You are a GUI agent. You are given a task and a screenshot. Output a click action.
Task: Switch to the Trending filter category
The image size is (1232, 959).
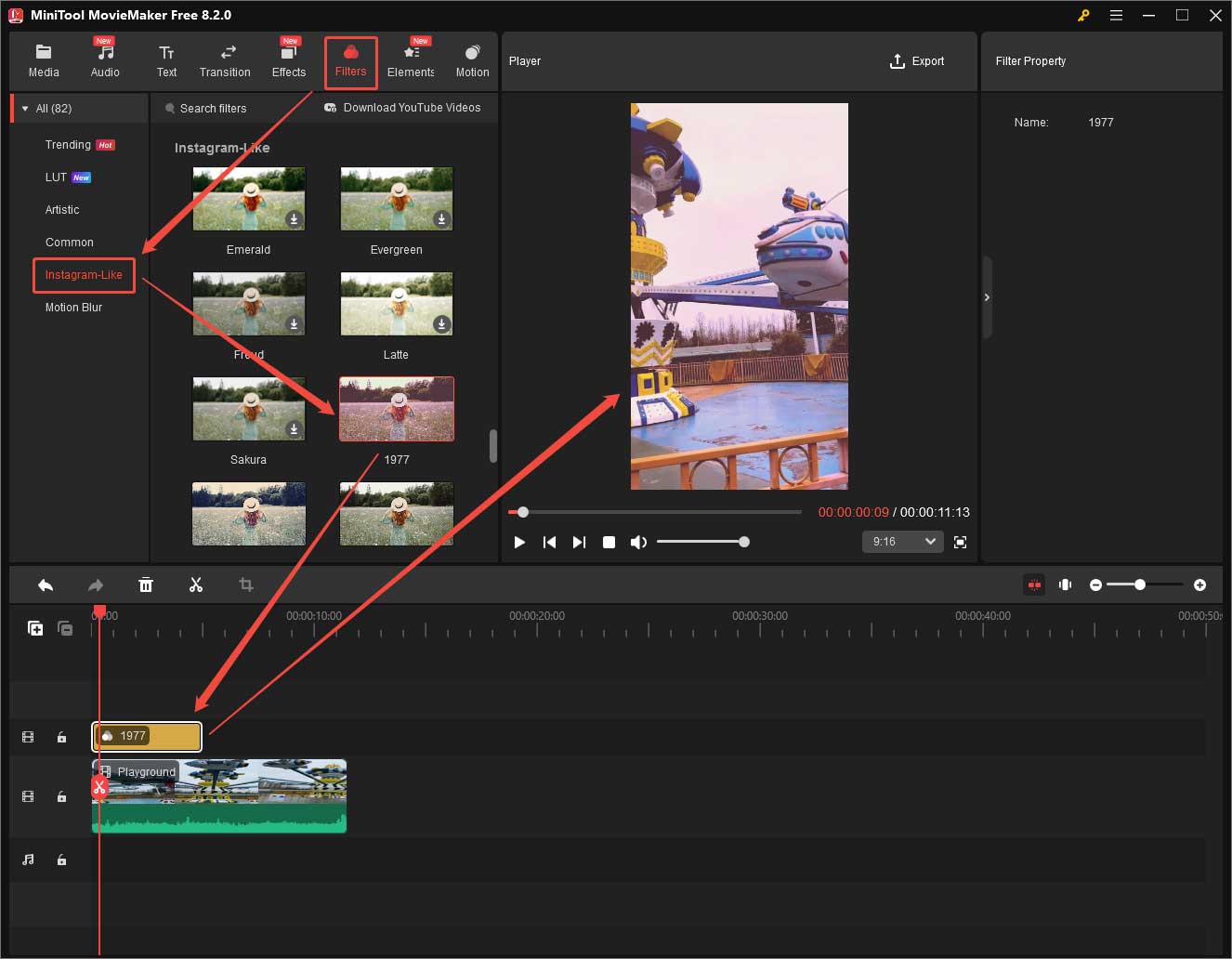coord(68,144)
